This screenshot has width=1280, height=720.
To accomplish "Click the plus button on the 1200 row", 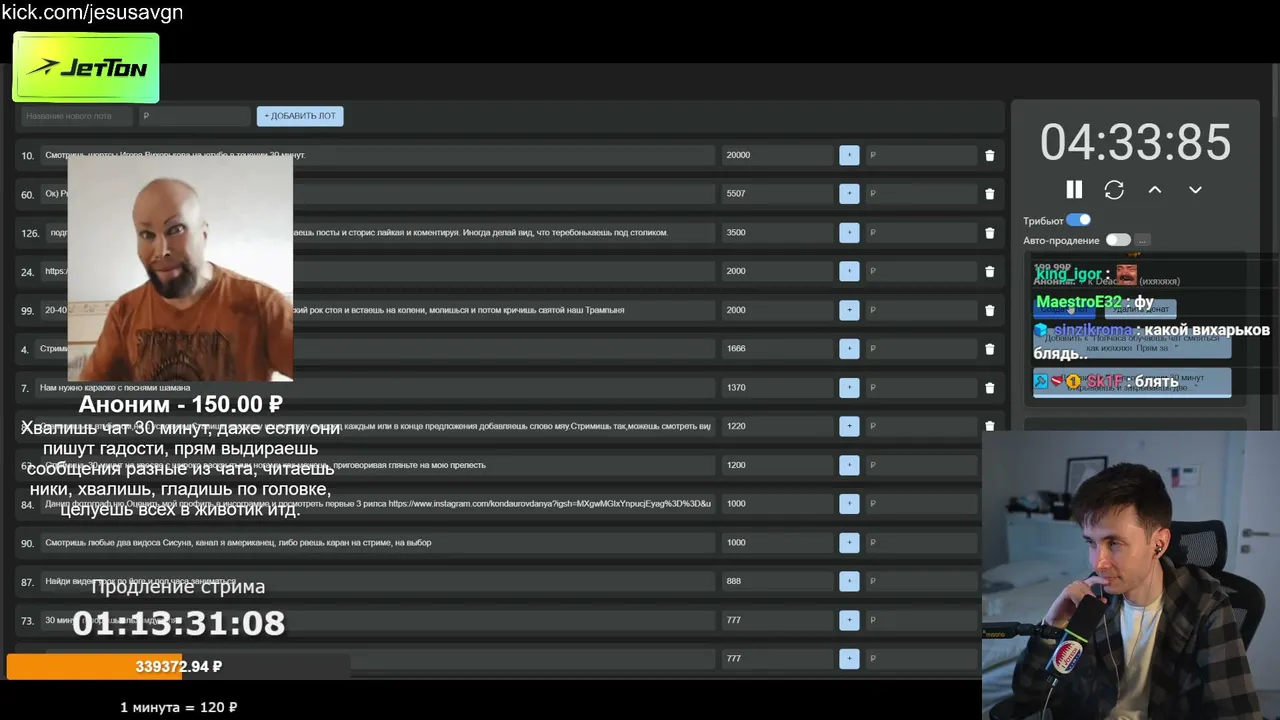I will [849, 465].
